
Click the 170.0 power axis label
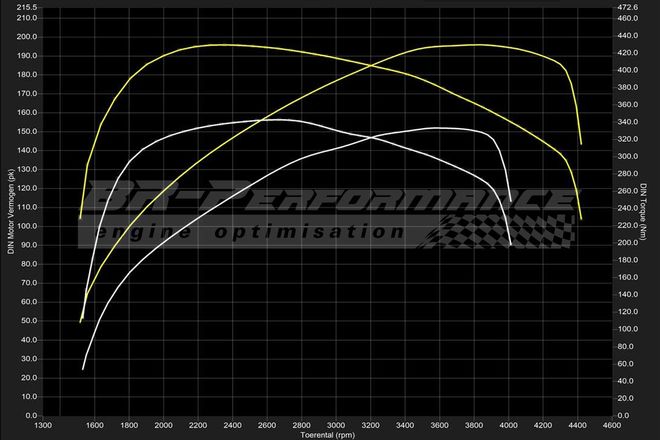coord(27,94)
